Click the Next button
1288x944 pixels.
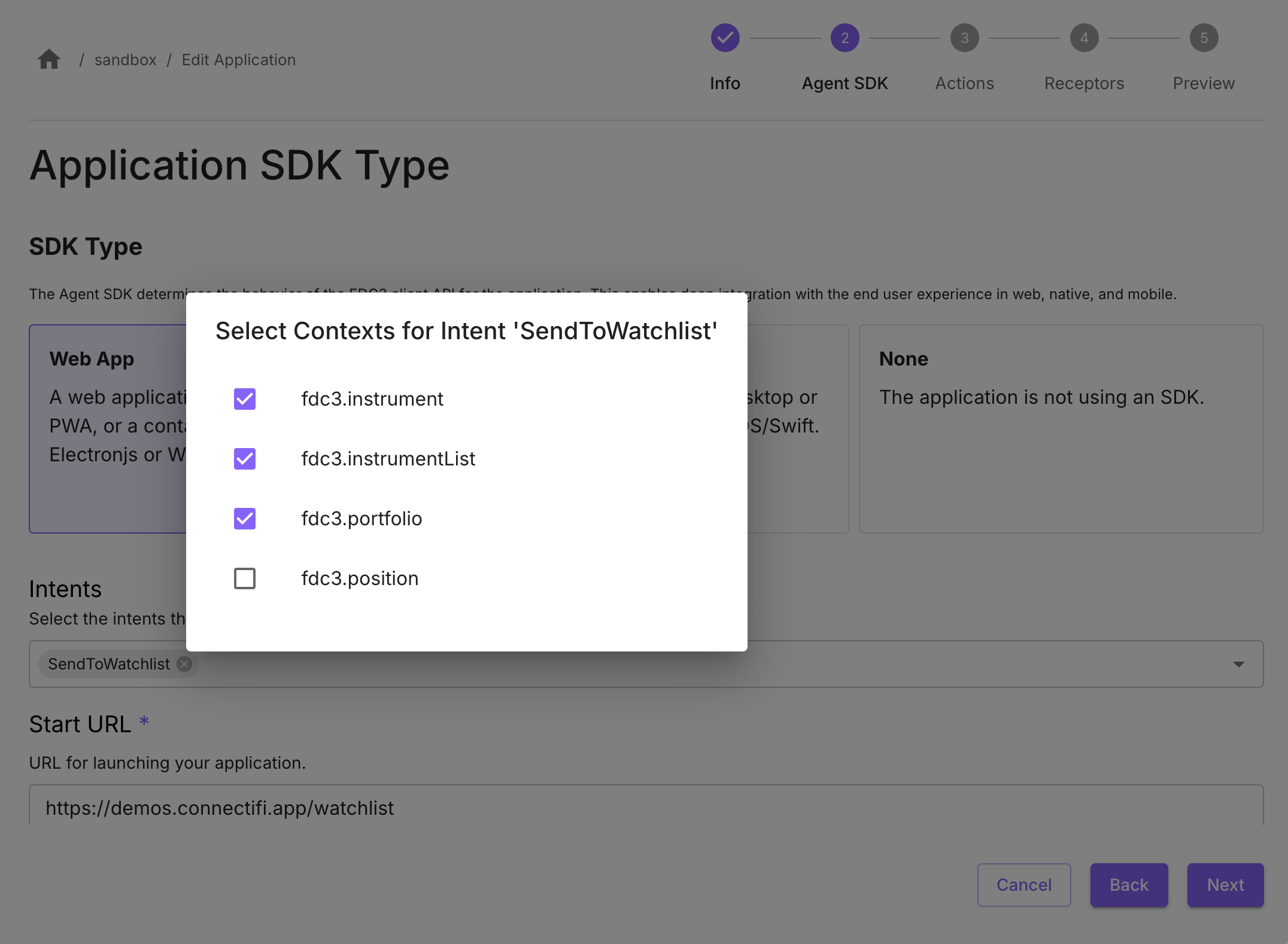click(x=1223, y=884)
